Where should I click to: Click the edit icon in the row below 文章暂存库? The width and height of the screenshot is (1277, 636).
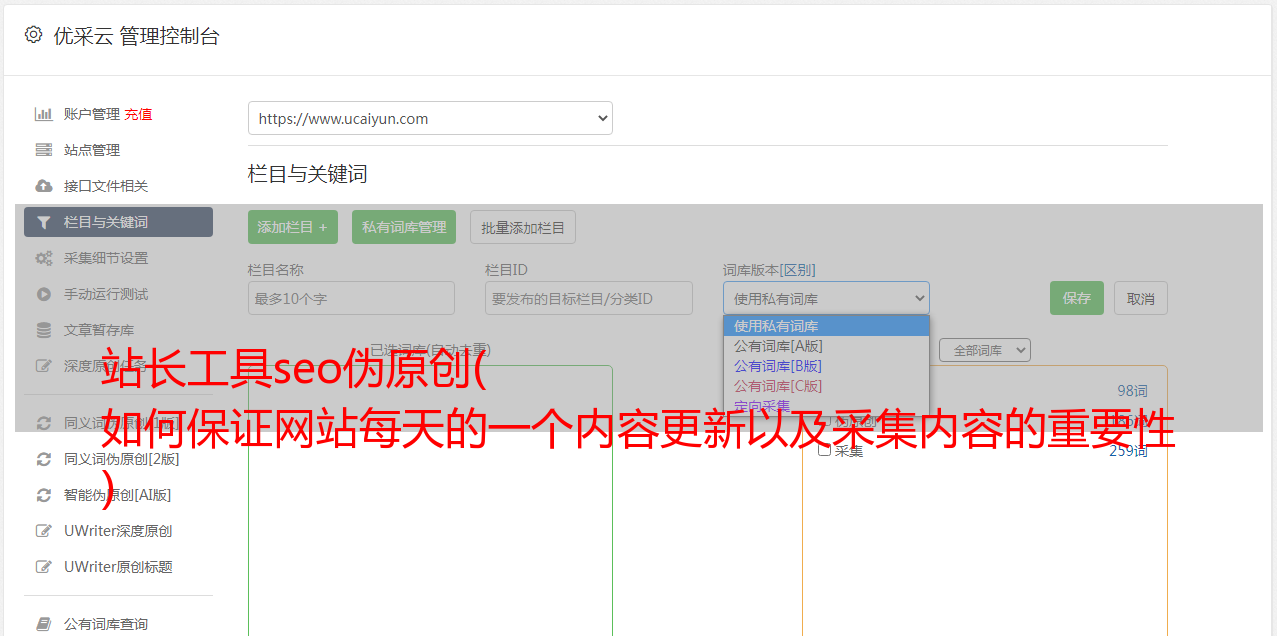pos(43,366)
